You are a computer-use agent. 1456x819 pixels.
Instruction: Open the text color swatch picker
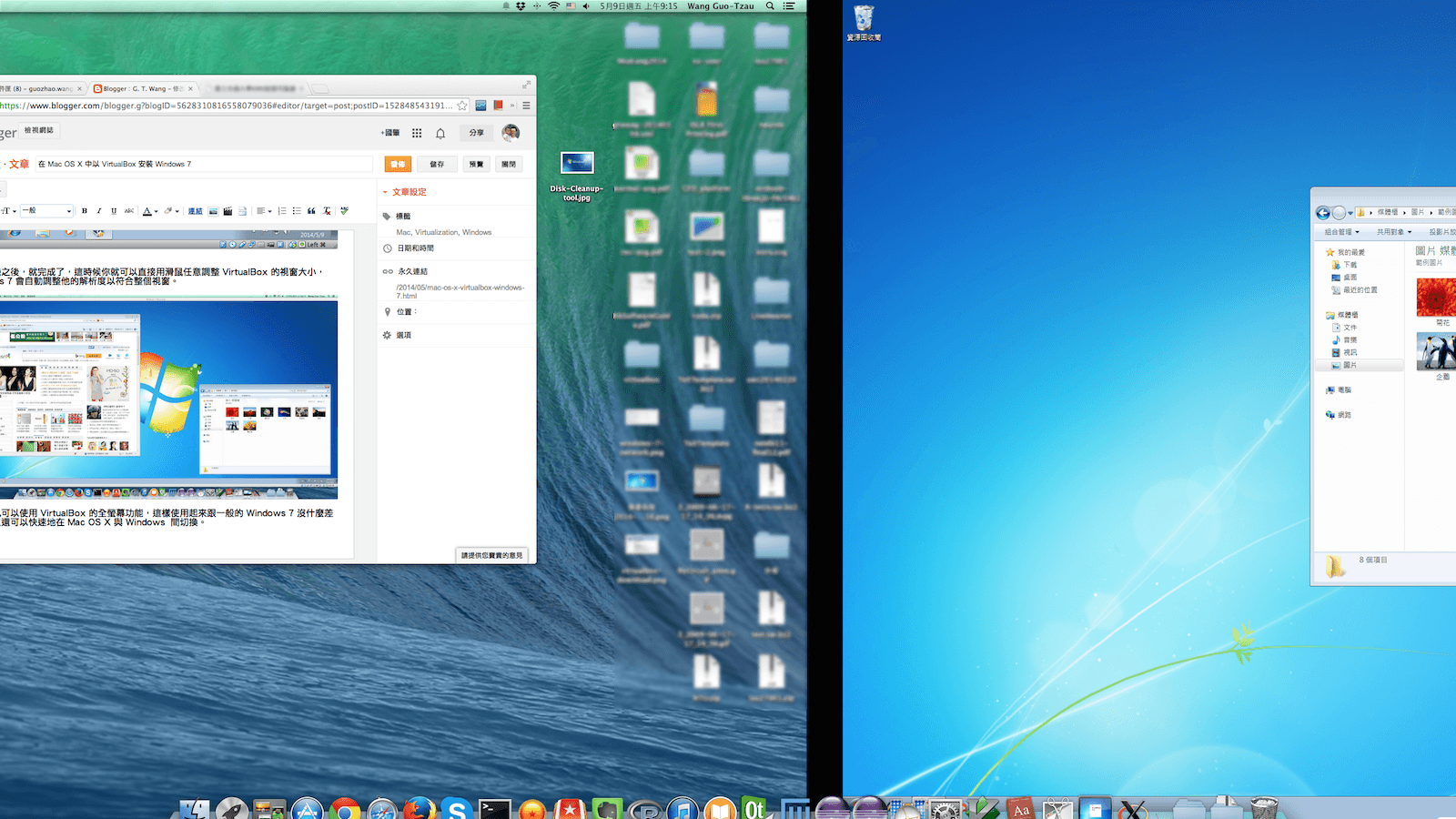click(148, 211)
